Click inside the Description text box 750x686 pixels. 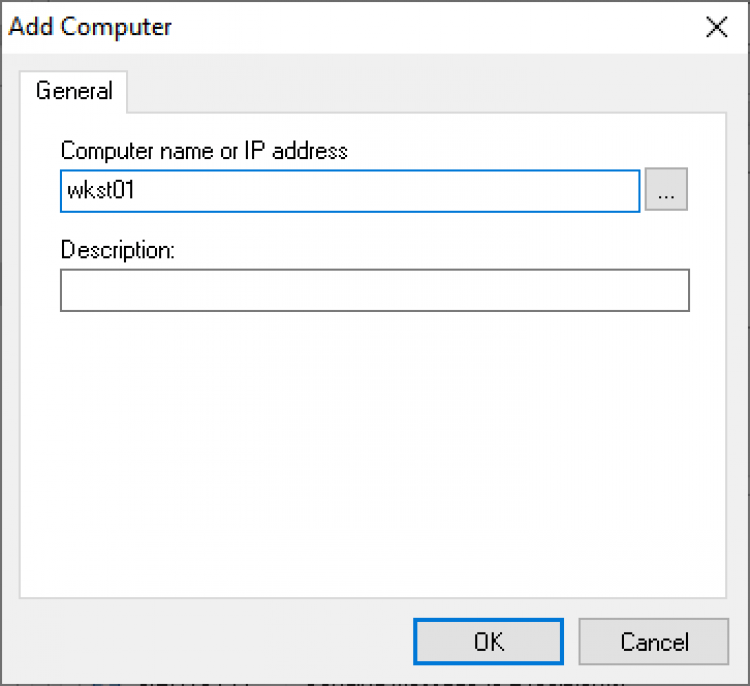coord(375,290)
